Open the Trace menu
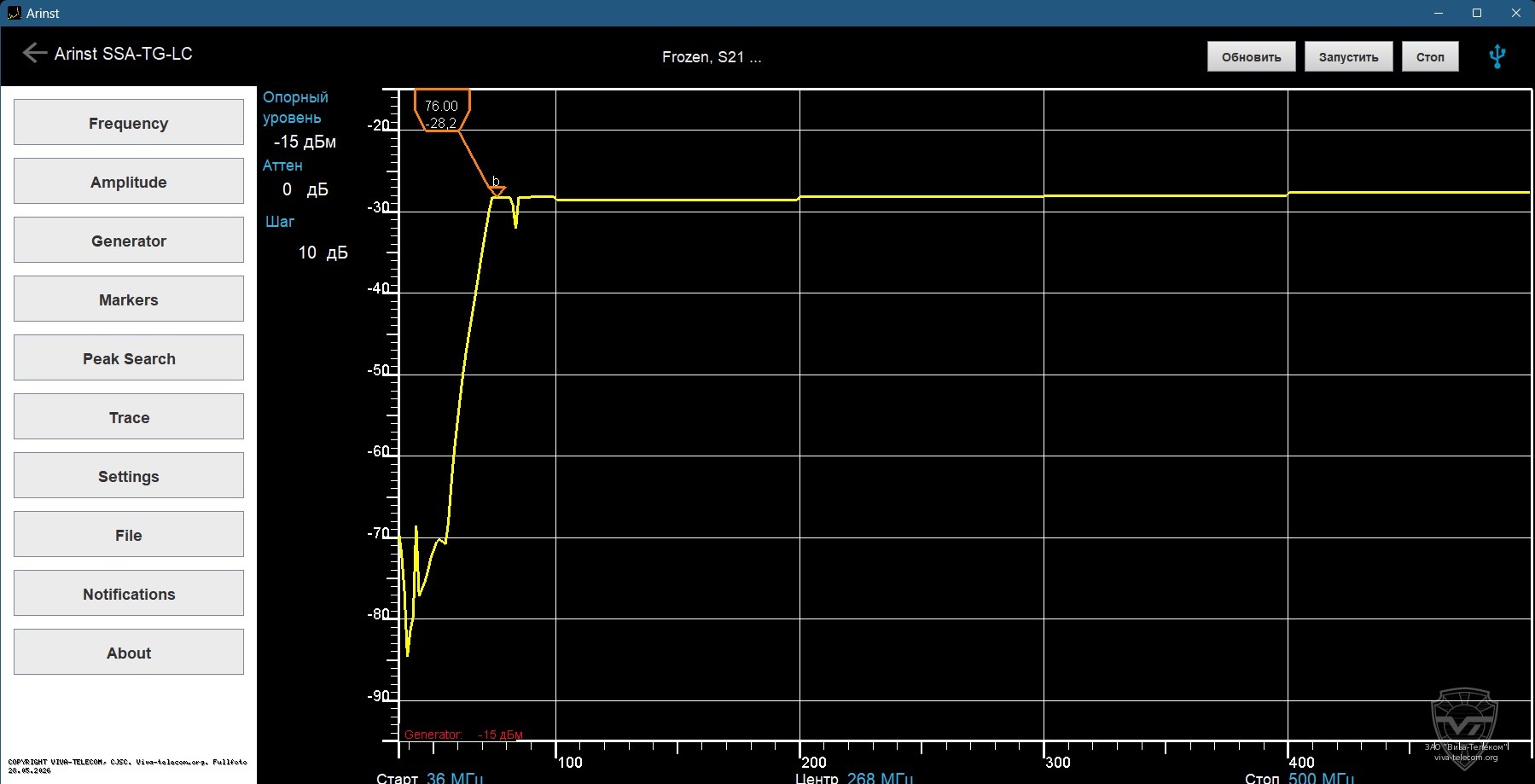The width and height of the screenshot is (1535, 784). (129, 416)
